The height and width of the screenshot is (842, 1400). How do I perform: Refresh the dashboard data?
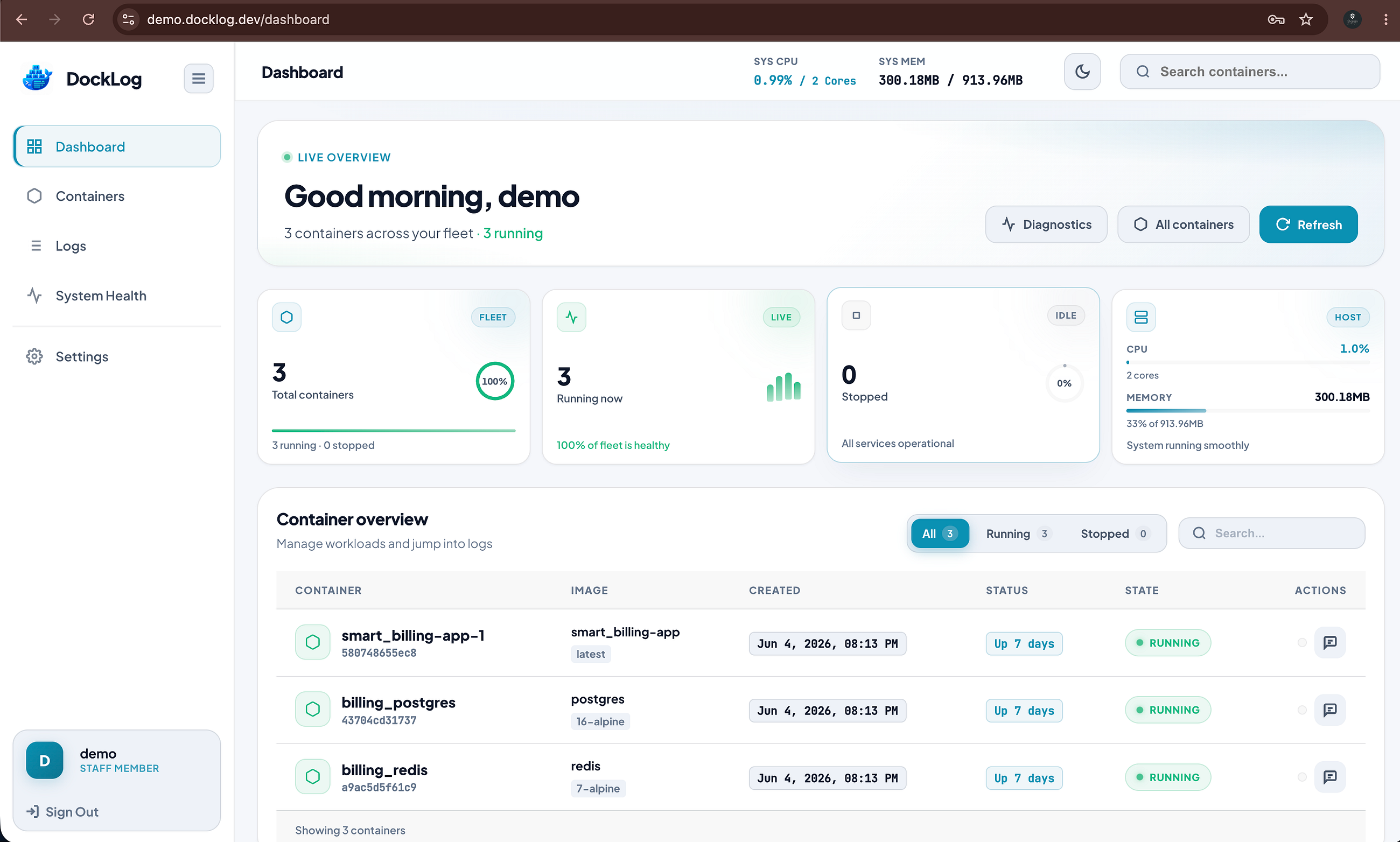tap(1307, 224)
